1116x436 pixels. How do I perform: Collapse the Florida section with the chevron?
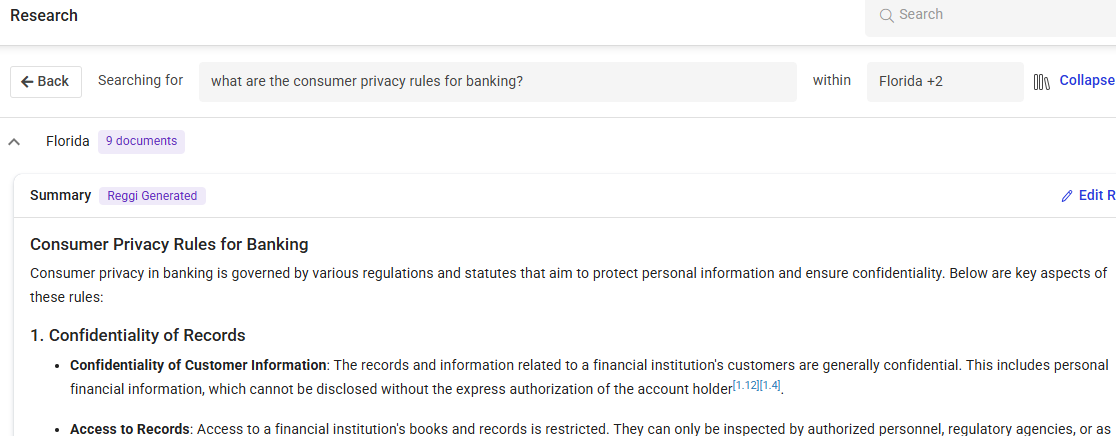point(14,142)
